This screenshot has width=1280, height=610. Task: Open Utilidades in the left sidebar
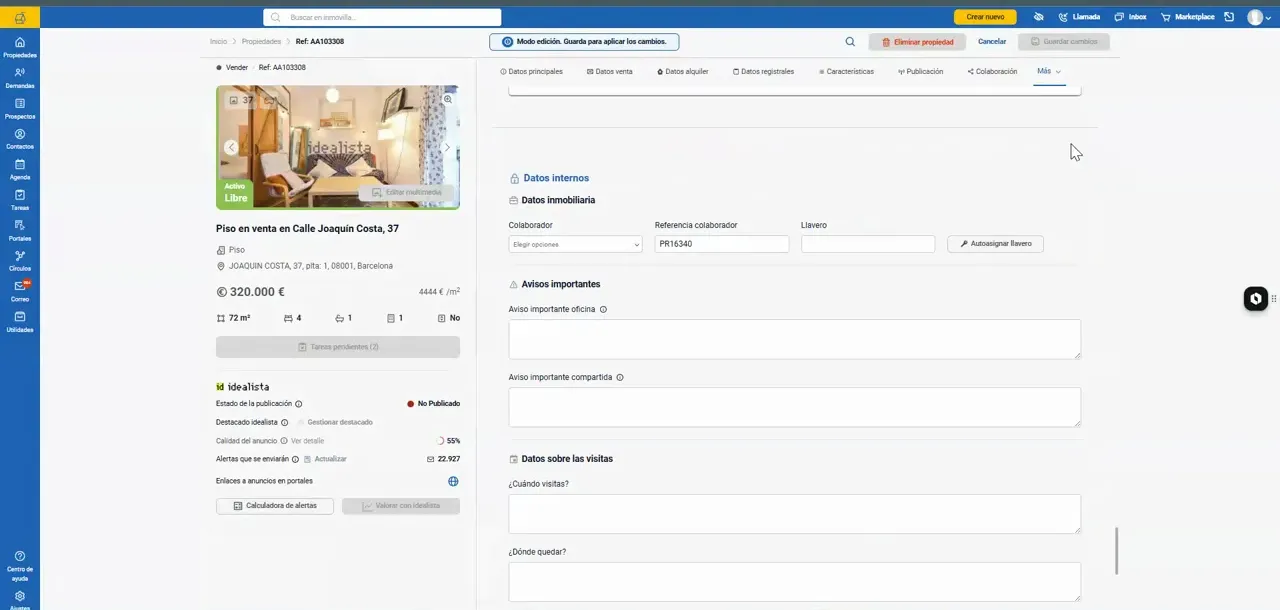coord(20,322)
